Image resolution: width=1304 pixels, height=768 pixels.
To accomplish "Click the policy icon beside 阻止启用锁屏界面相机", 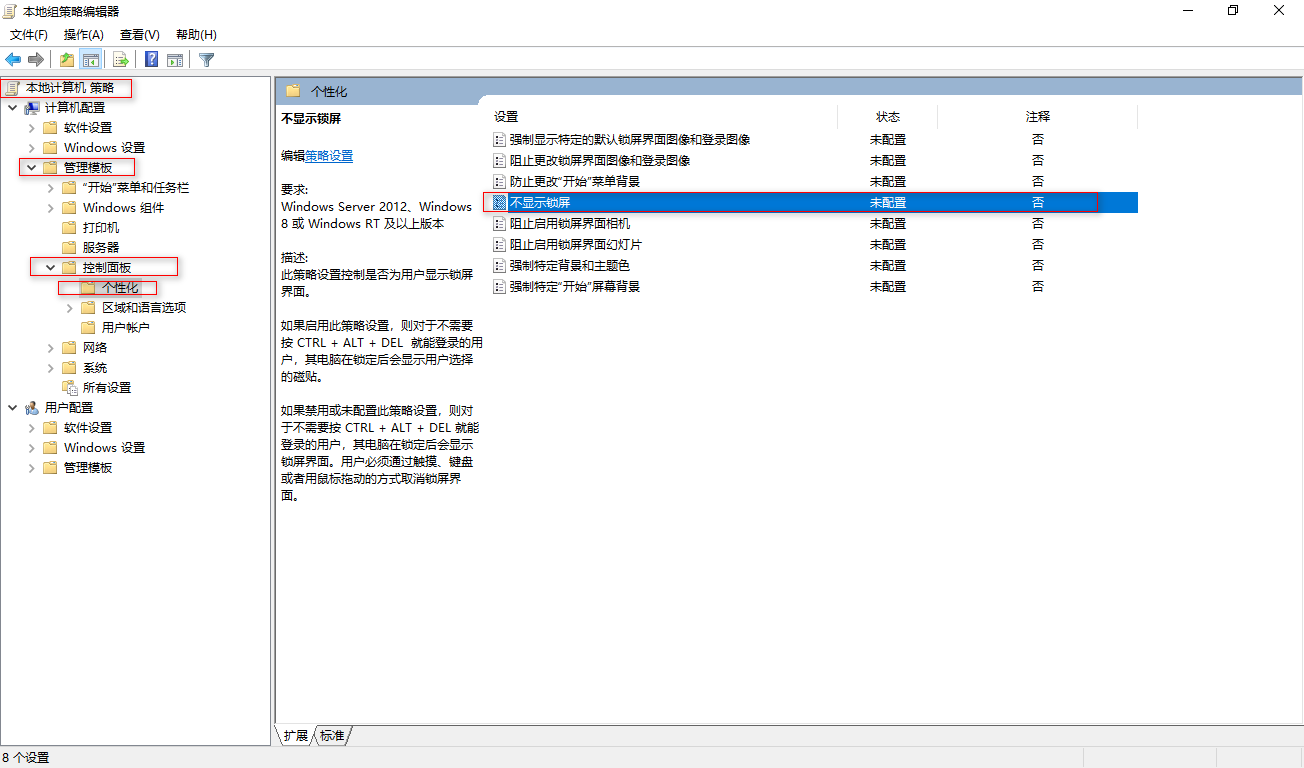I will click(x=500, y=224).
